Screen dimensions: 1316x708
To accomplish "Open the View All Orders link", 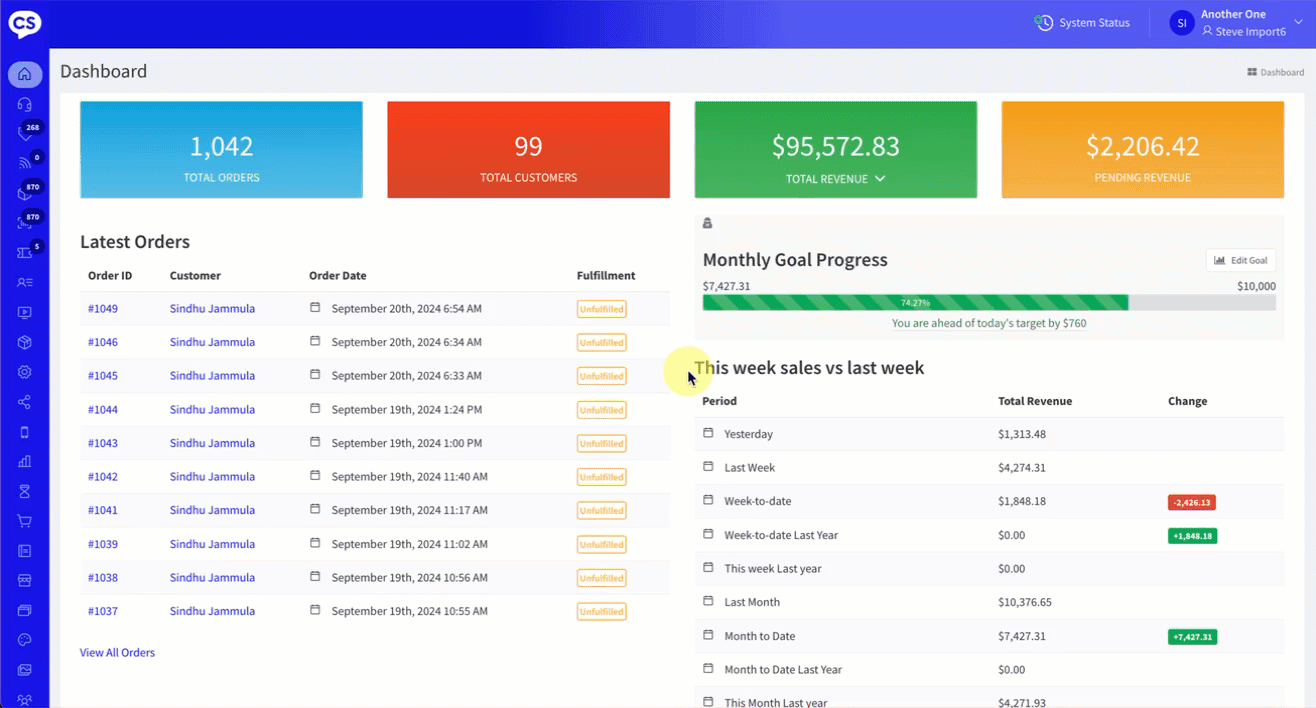I will click(117, 653).
